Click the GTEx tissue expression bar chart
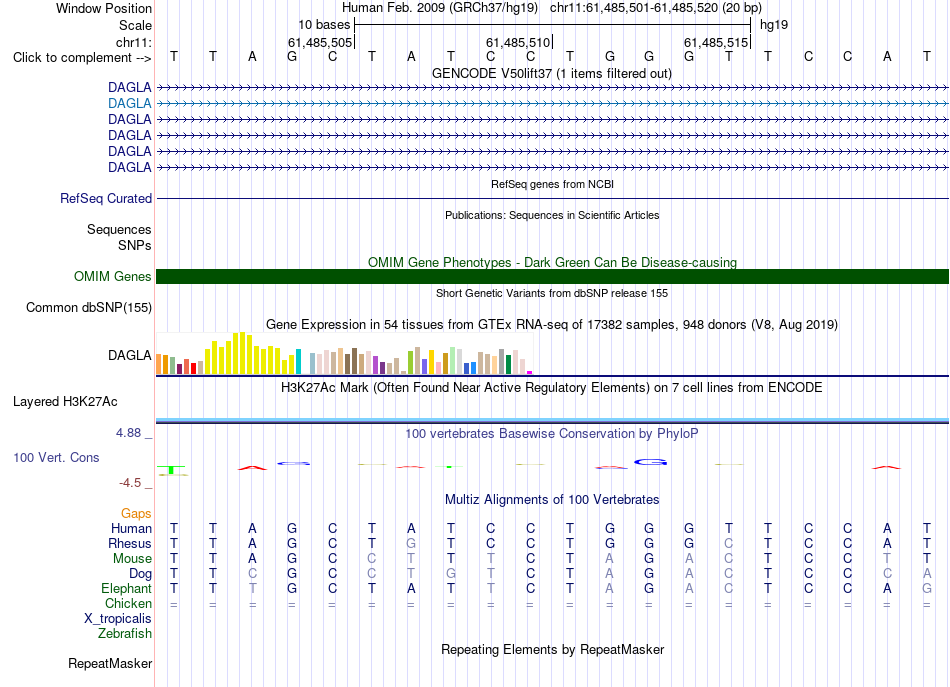This screenshot has width=950, height=687. tap(344, 353)
